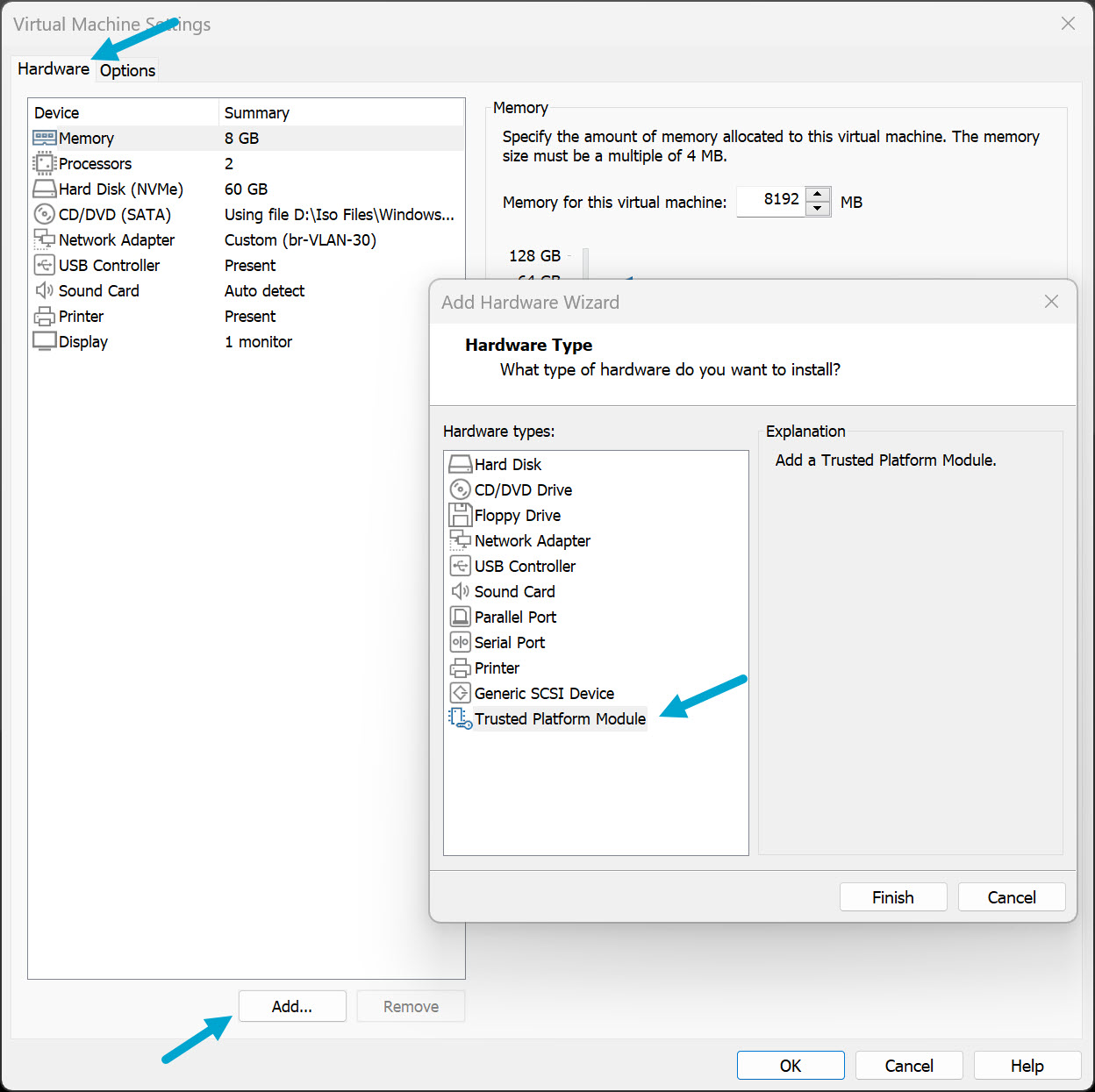Select the Parallel Port hardware type
1095x1092 pixels.
(x=514, y=617)
